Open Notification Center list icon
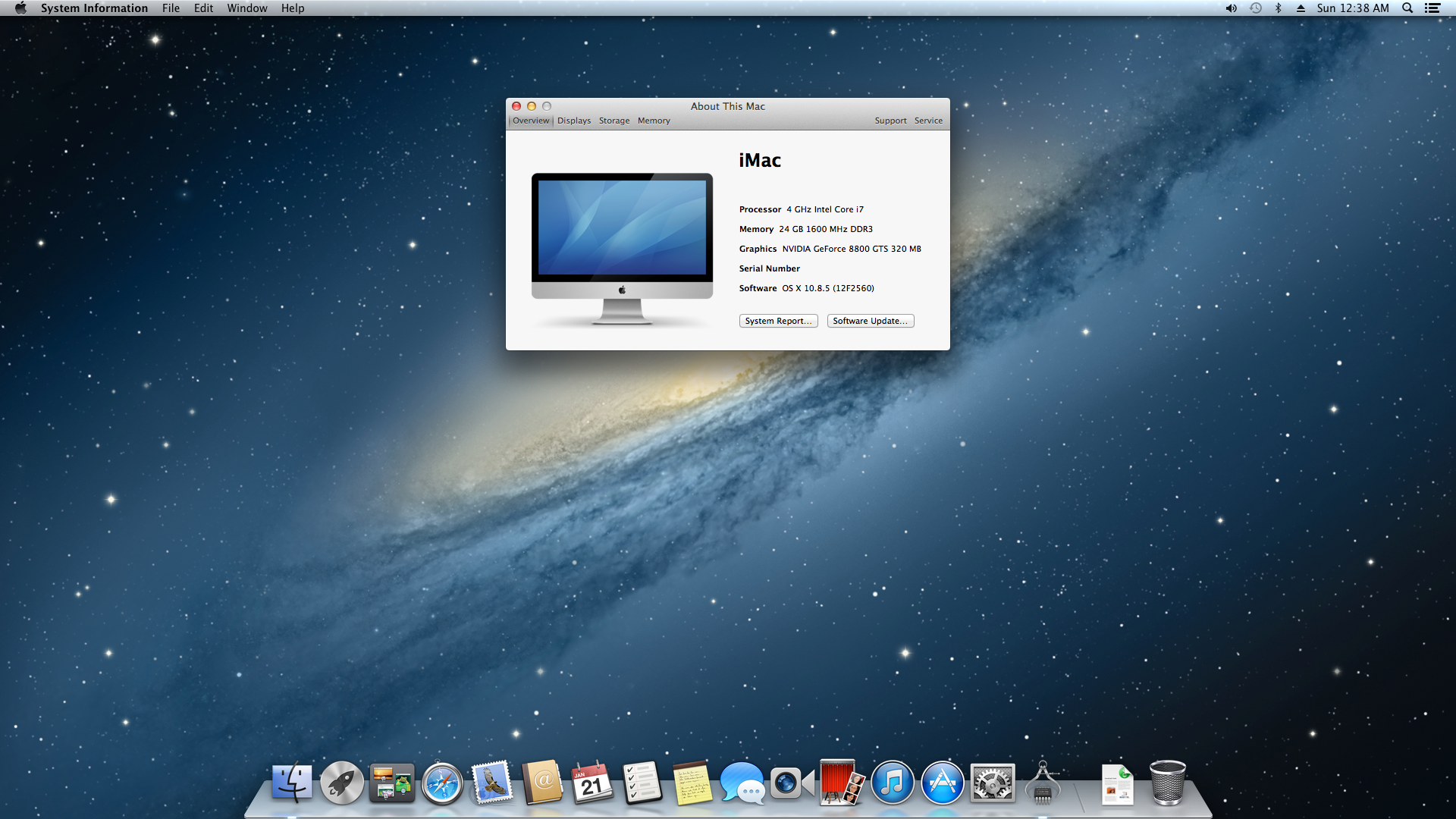The height and width of the screenshot is (819, 1456). coord(1432,8)
